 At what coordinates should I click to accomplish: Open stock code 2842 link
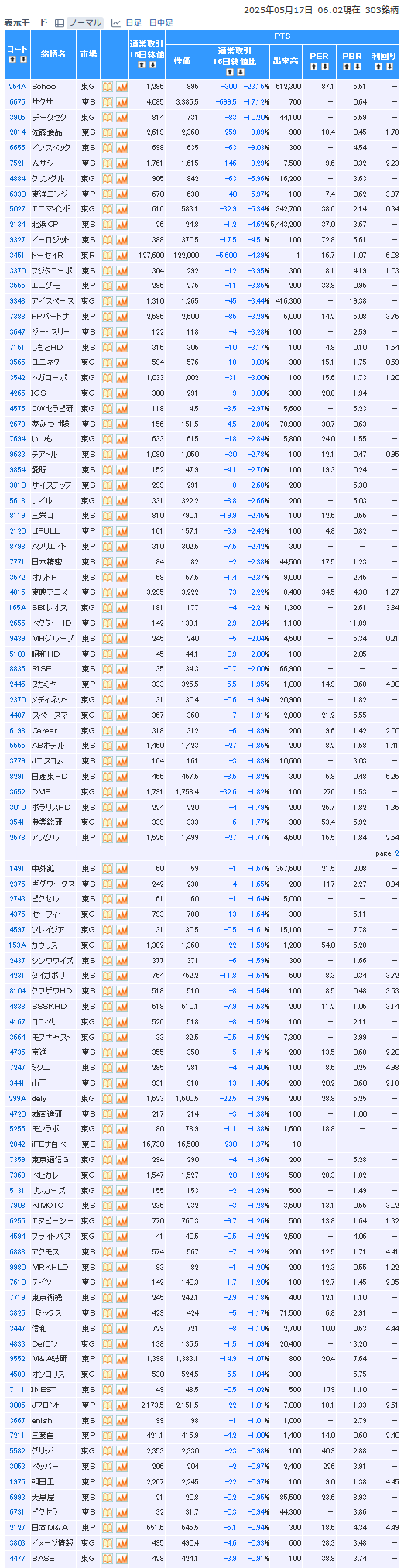17,1144
